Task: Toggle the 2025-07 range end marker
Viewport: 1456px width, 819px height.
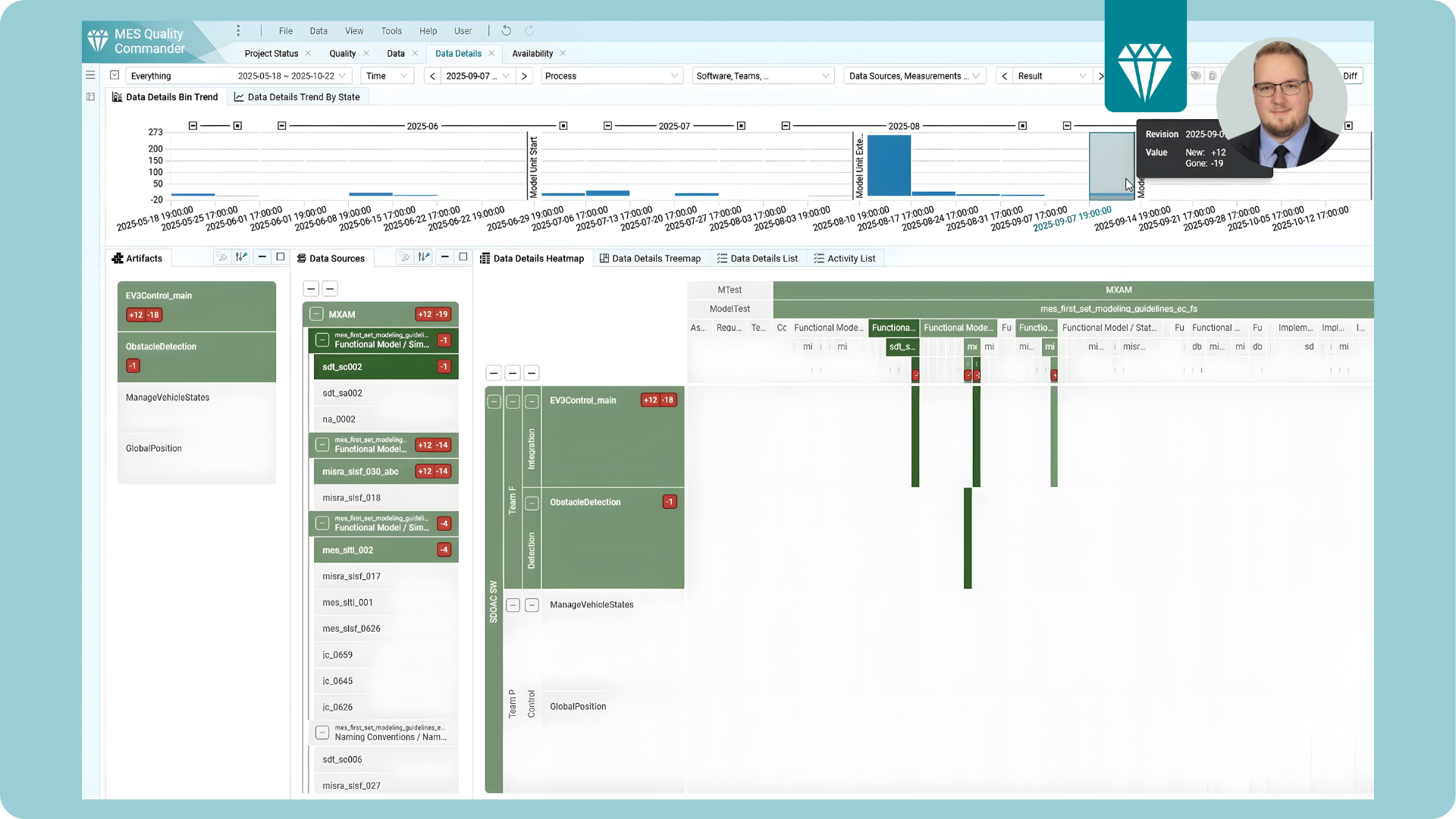Action: [742, 126]
